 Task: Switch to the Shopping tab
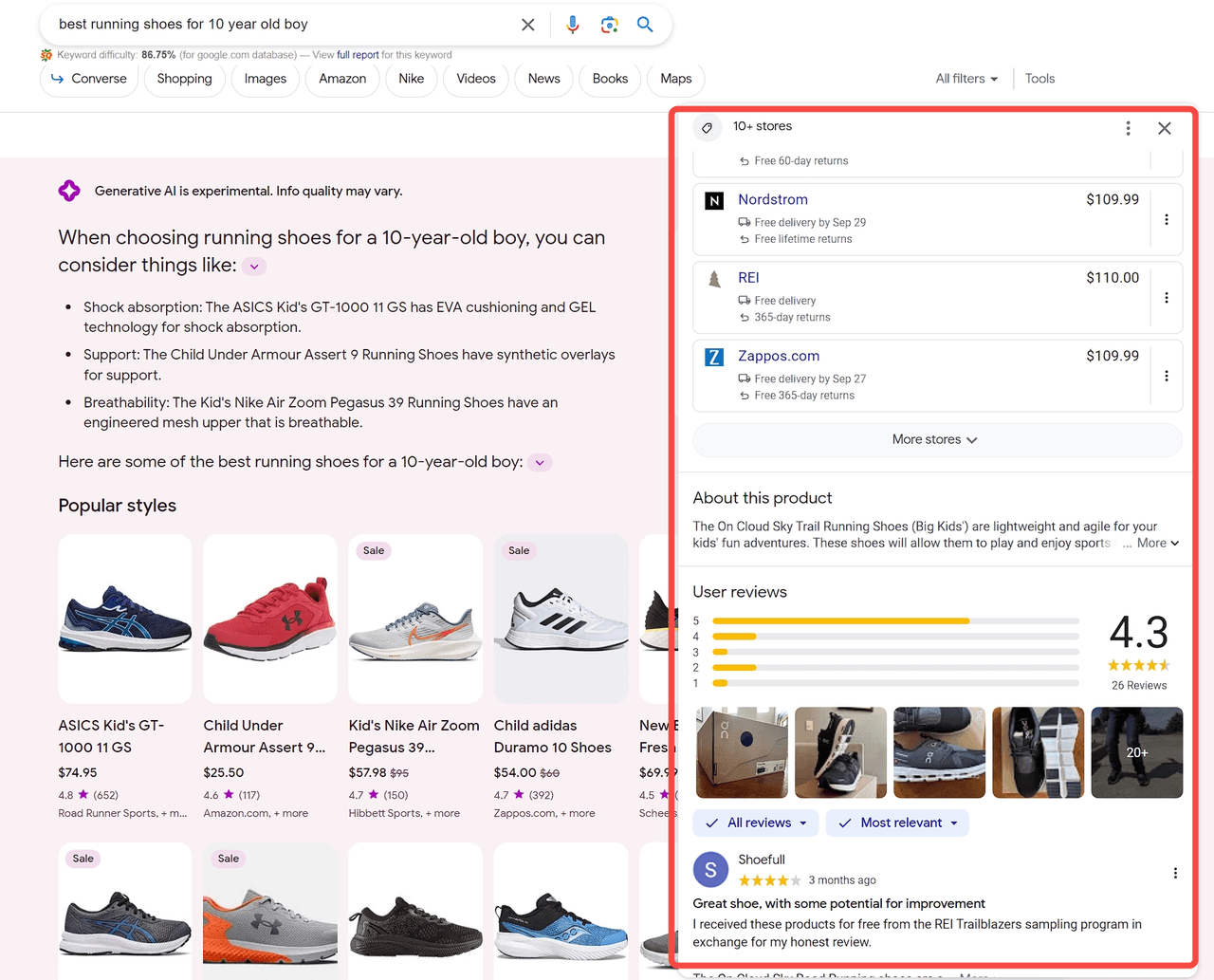point(185,79)
